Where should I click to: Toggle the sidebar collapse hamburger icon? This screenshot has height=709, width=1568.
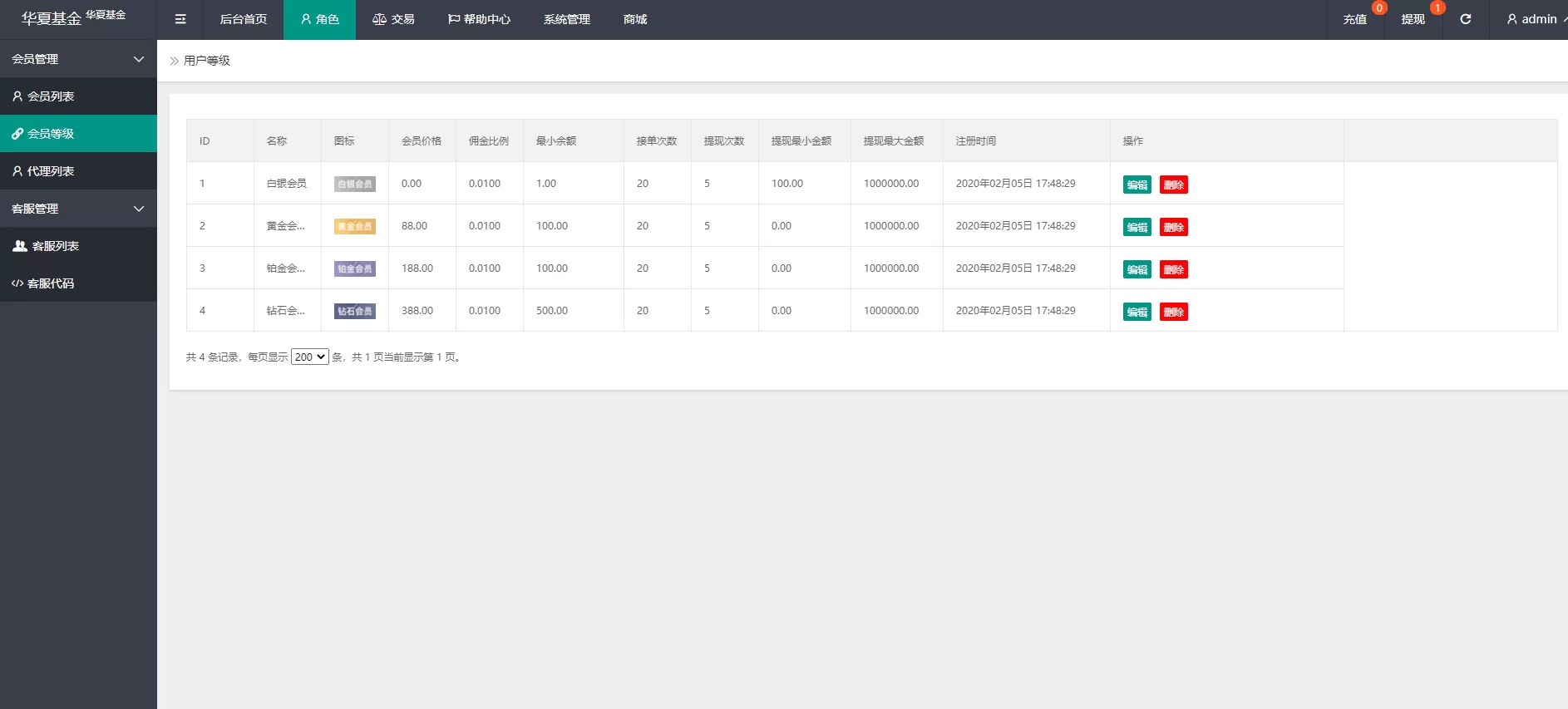tap(180, 19)
